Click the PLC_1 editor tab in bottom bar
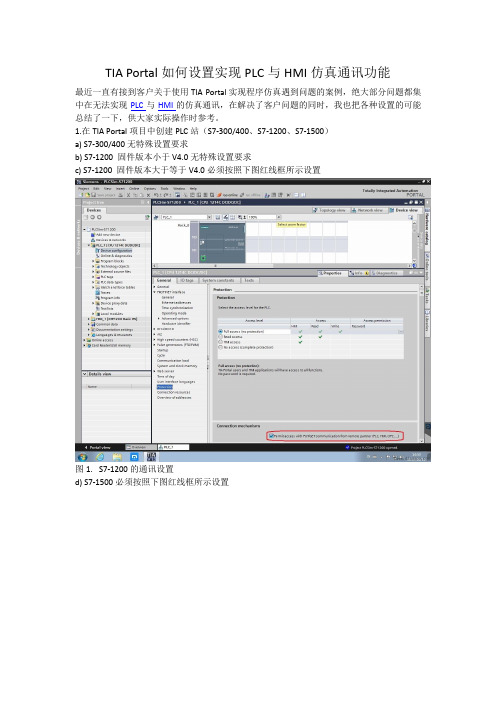The image size is (496, 702). pos(173,447)
